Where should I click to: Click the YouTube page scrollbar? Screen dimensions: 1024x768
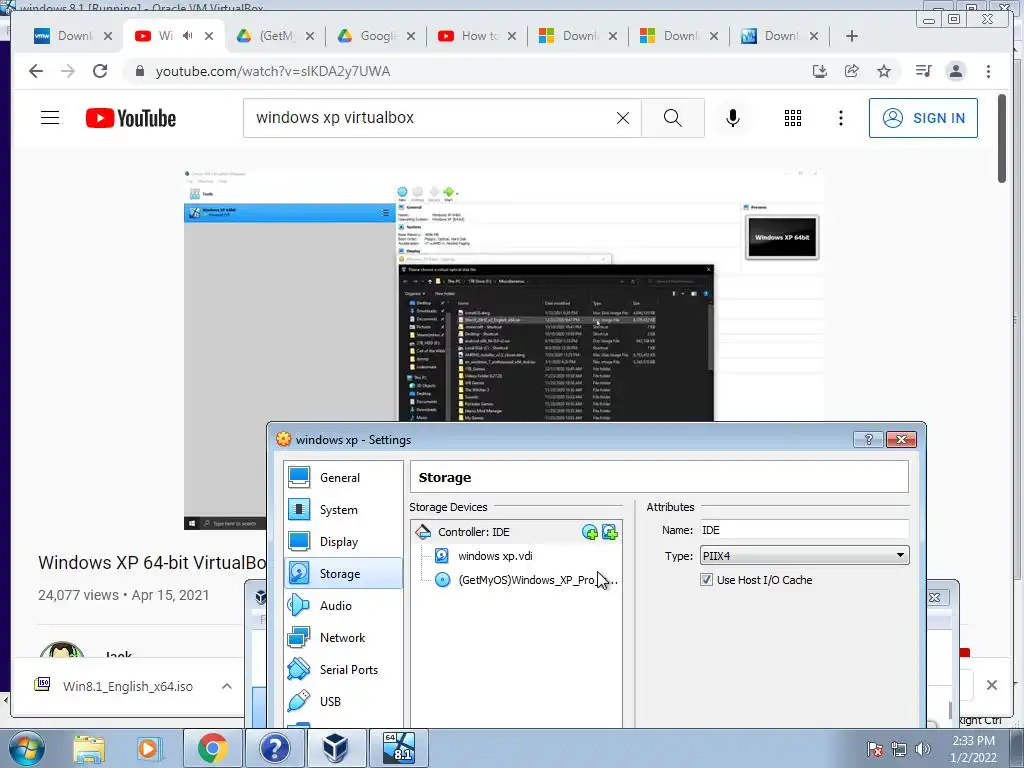click(x=1002, y=138)
